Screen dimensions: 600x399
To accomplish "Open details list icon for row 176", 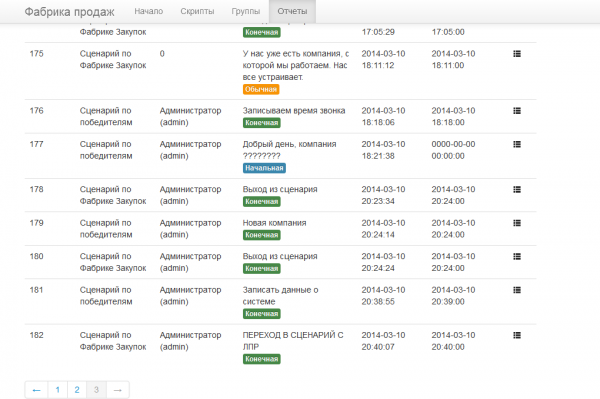I will [517, 111].
